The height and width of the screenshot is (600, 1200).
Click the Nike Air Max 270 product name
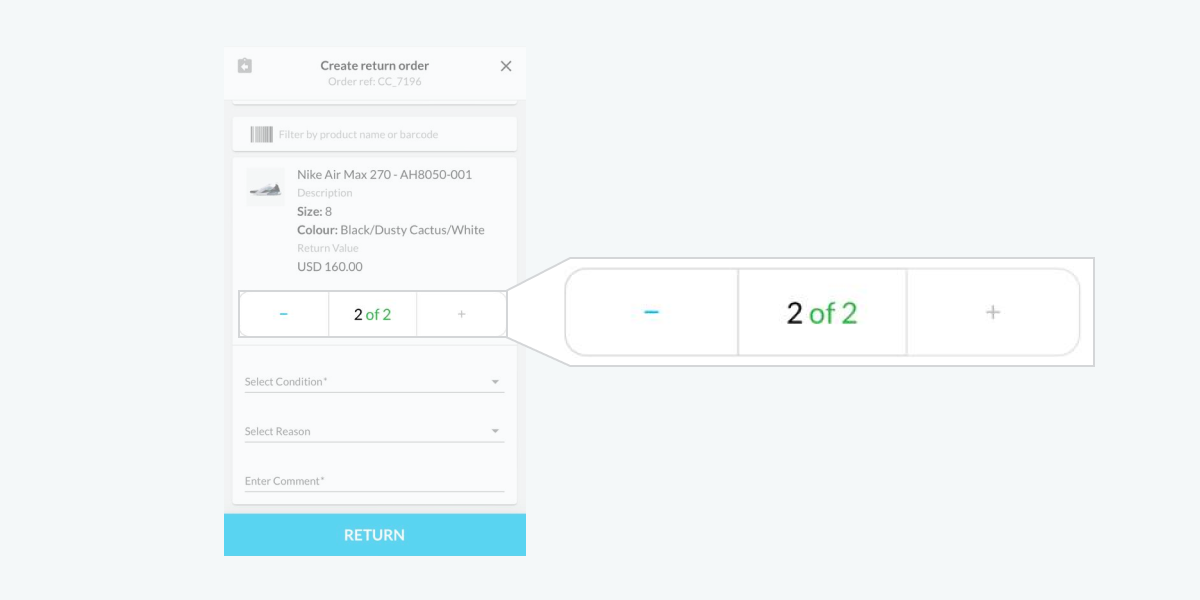coord(384,174)
